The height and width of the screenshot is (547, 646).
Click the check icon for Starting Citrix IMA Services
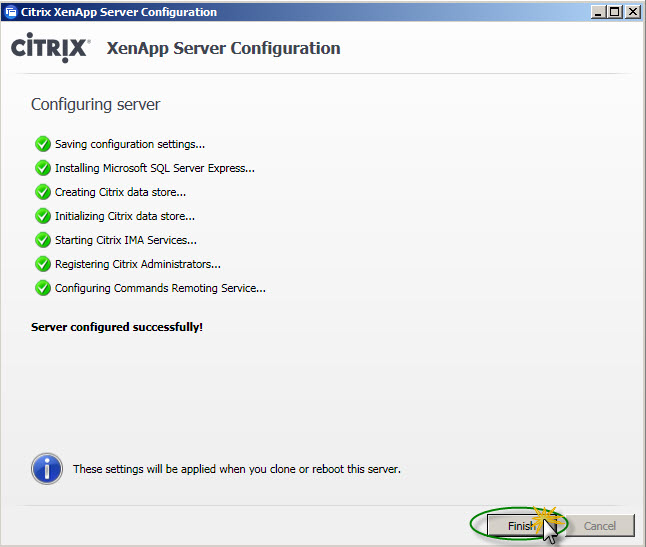(43, 240)
